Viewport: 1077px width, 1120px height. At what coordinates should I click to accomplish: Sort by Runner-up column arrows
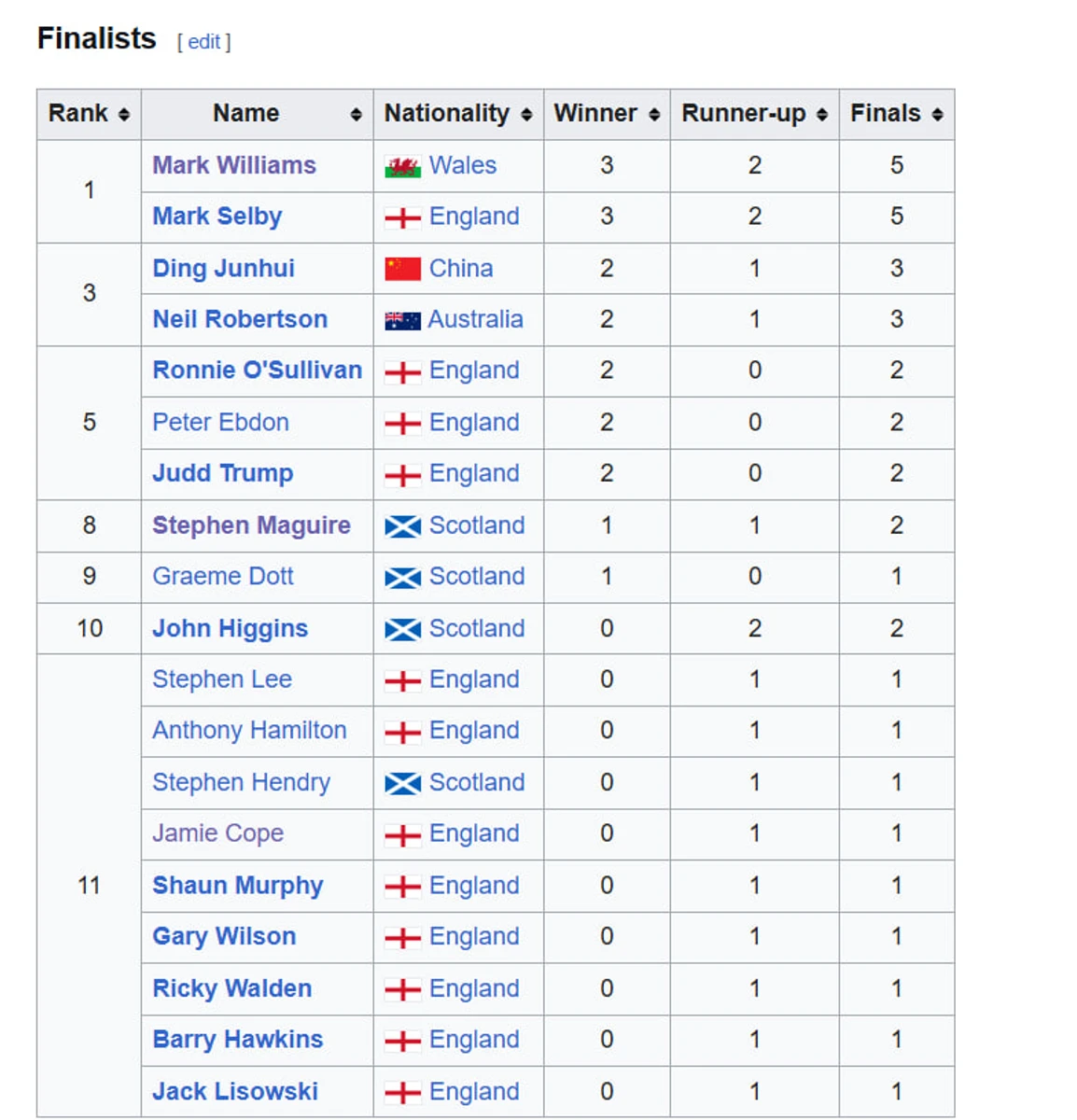point(822,115)
